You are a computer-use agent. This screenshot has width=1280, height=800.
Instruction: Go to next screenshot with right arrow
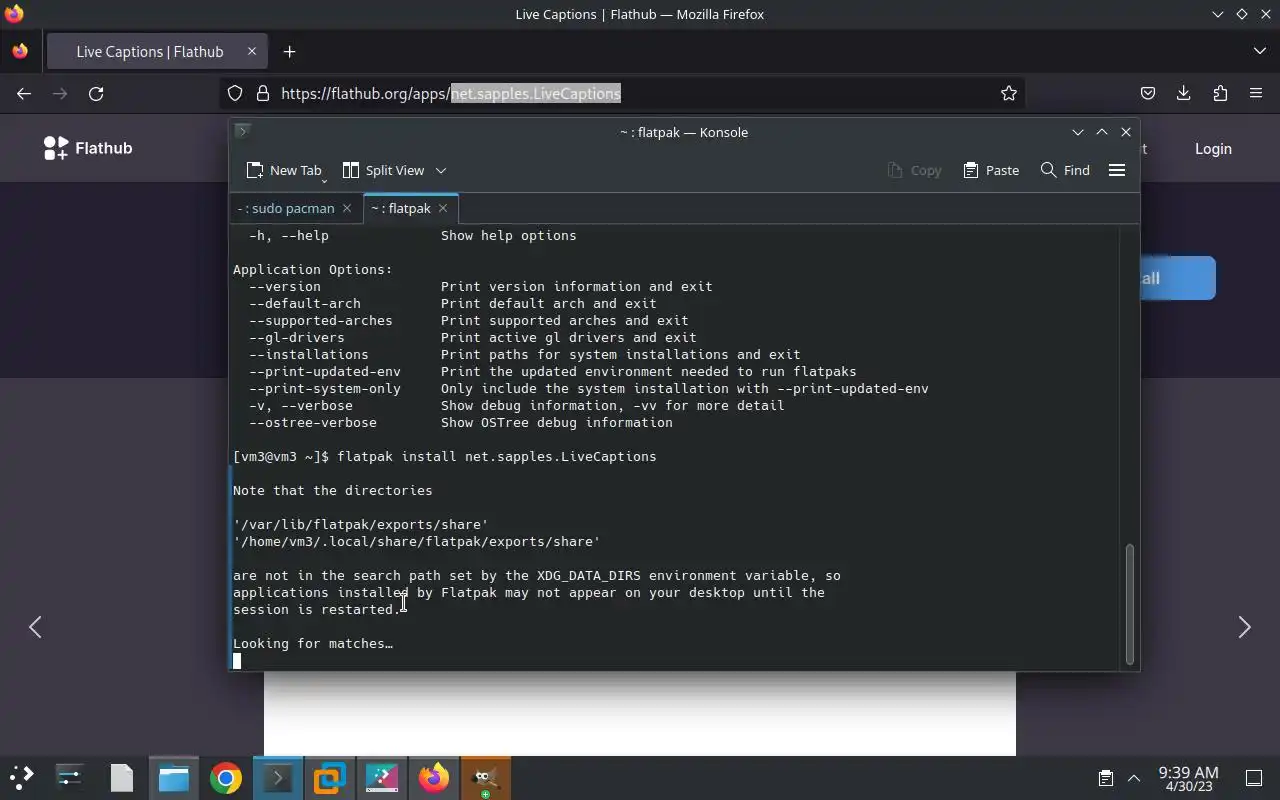pyautogui.click(x=1244, y=627)
